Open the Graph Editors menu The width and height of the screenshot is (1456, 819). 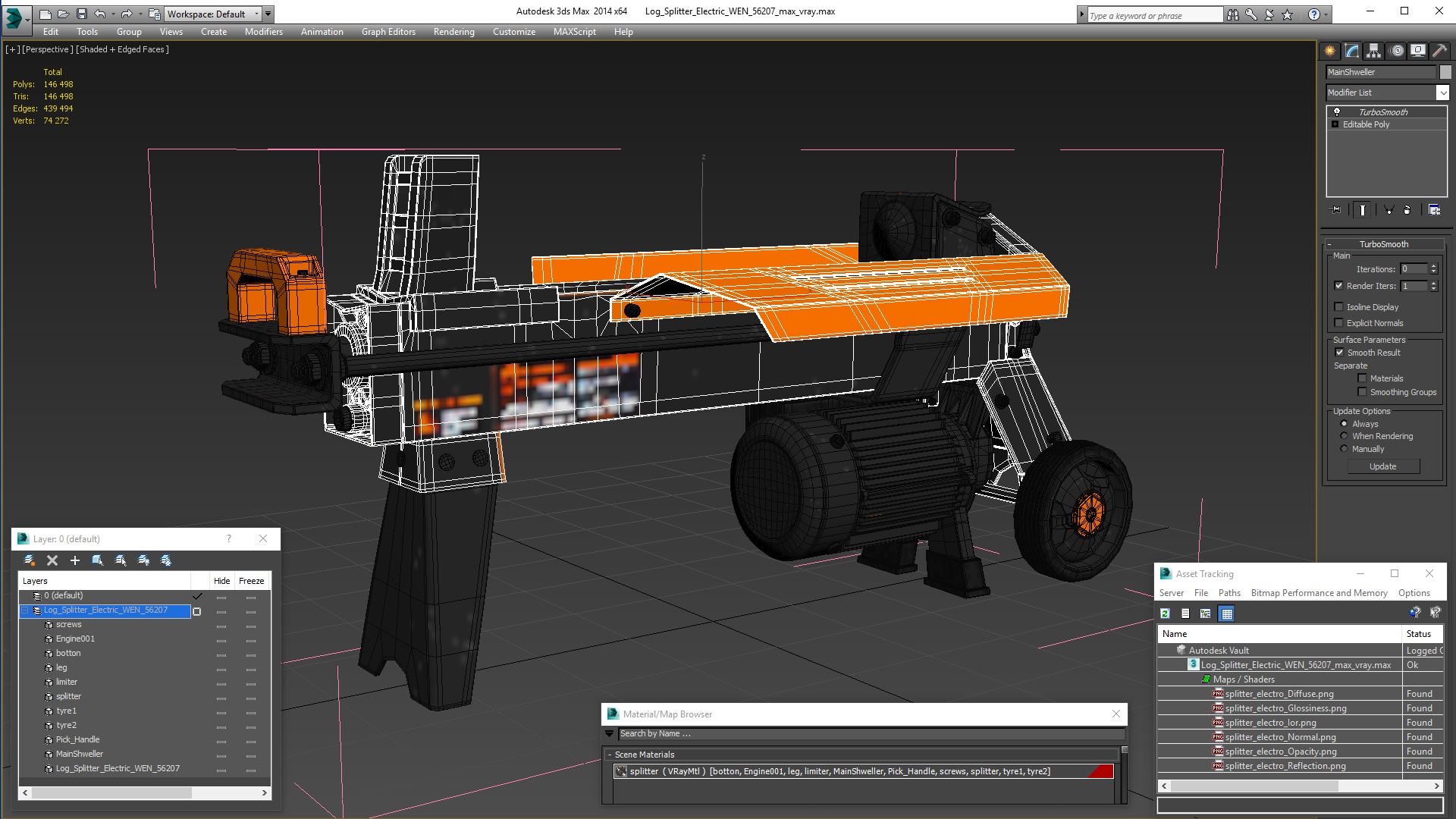[x=388, y=32]
